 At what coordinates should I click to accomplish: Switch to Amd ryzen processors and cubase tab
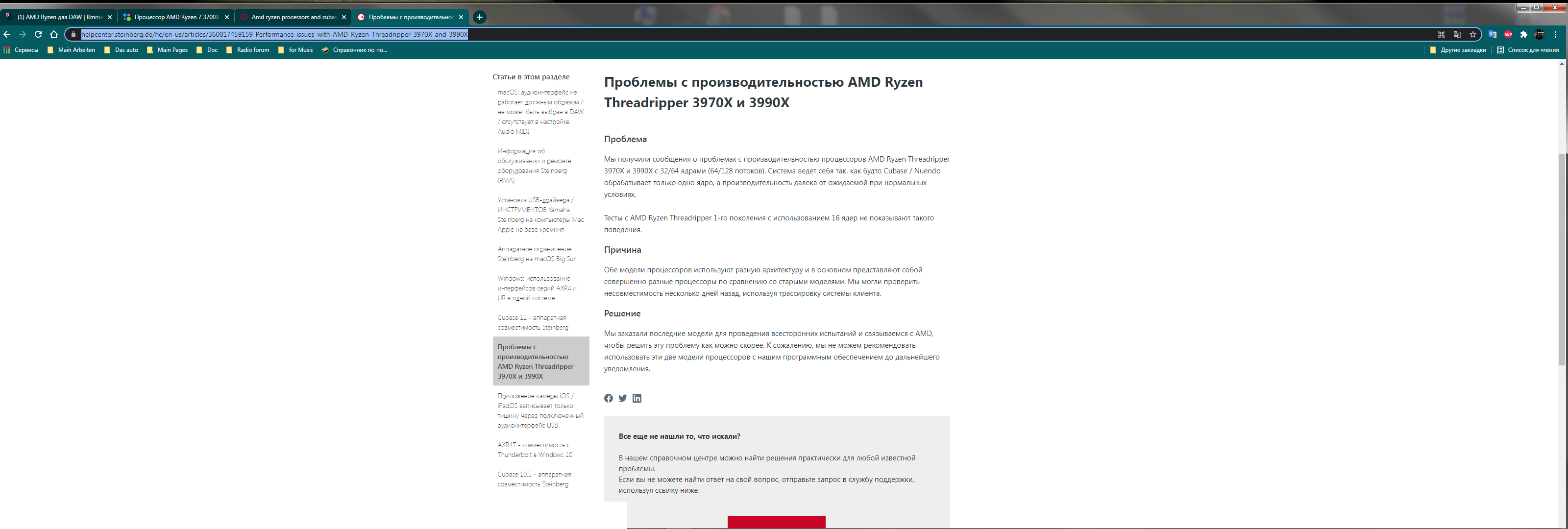293,17
